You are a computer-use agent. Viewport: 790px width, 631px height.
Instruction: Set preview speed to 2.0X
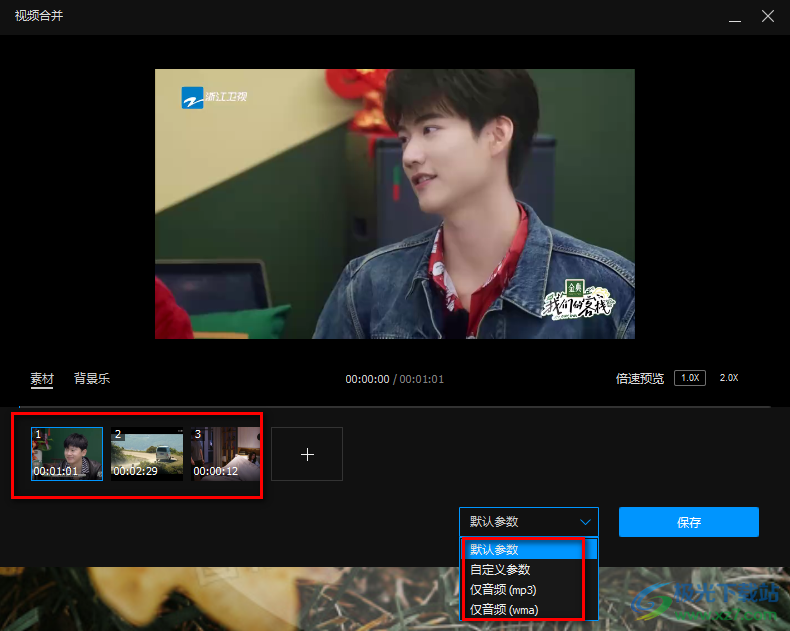tap(729, 378)
